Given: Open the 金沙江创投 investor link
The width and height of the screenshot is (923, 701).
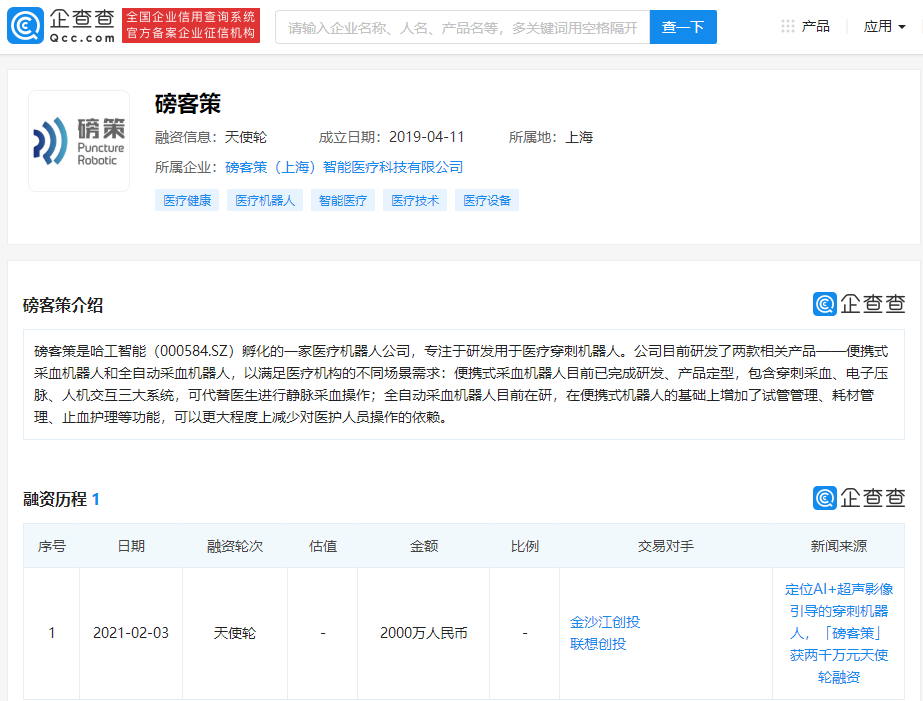Looking at the screenshot, I should 605,622.
